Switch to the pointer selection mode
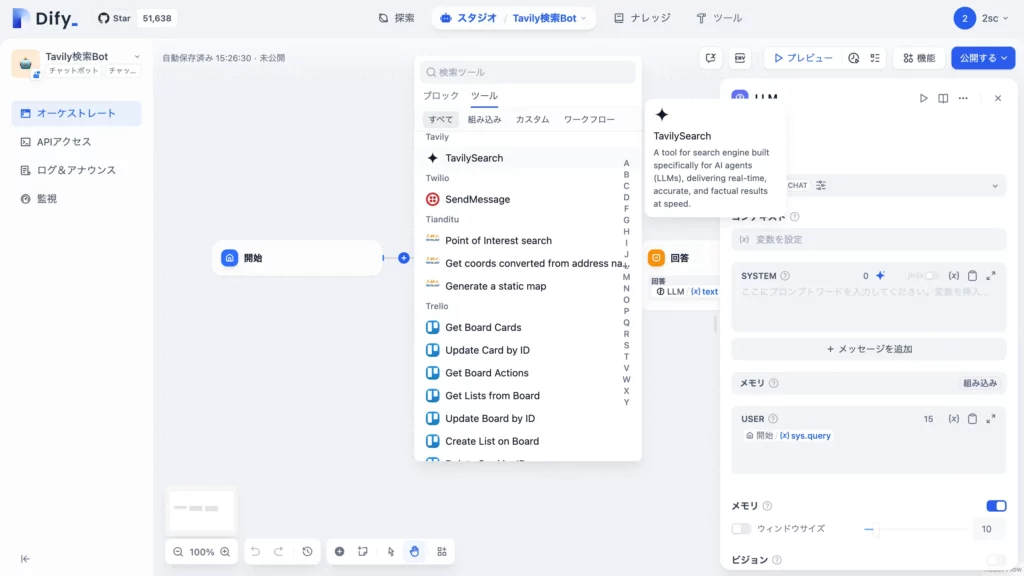This screenshot has height=576, width=1024. [x=390, y=551]
